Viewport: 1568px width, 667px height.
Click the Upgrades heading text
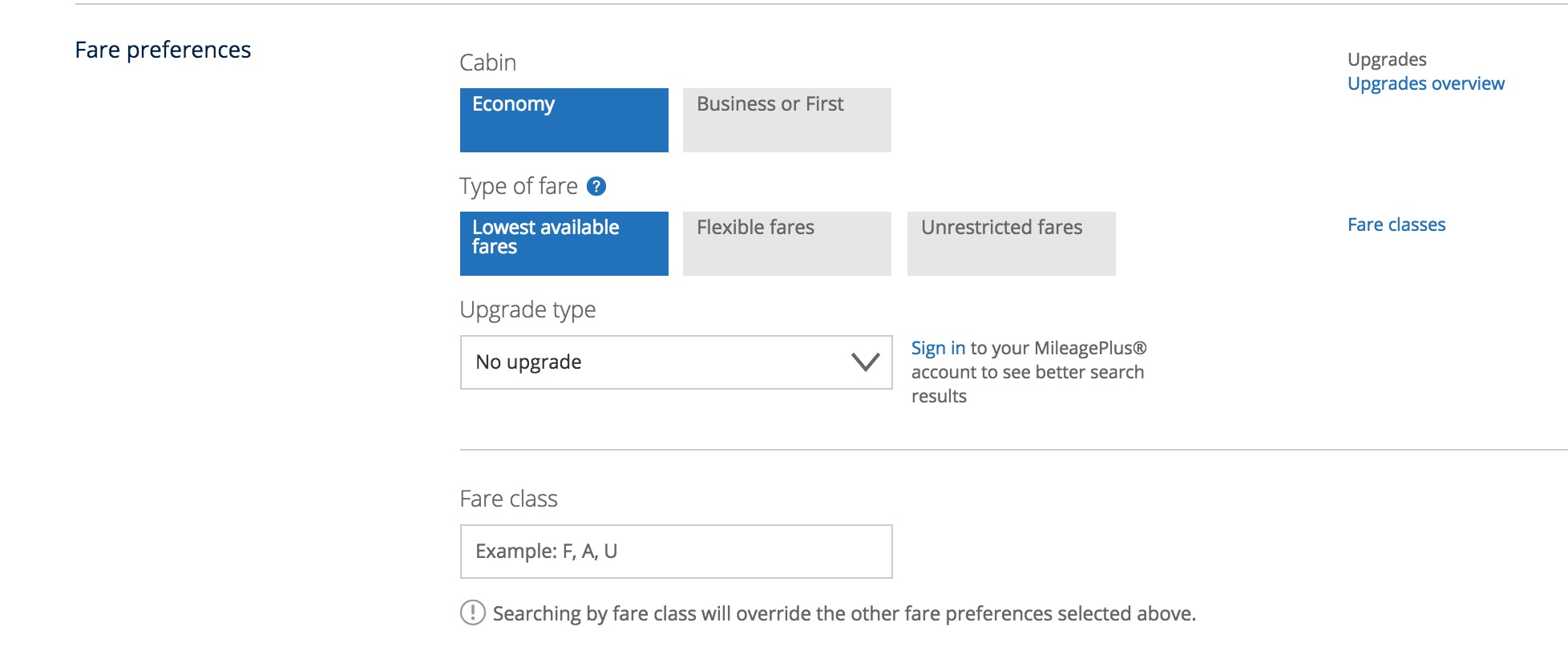click(1387, 60)
